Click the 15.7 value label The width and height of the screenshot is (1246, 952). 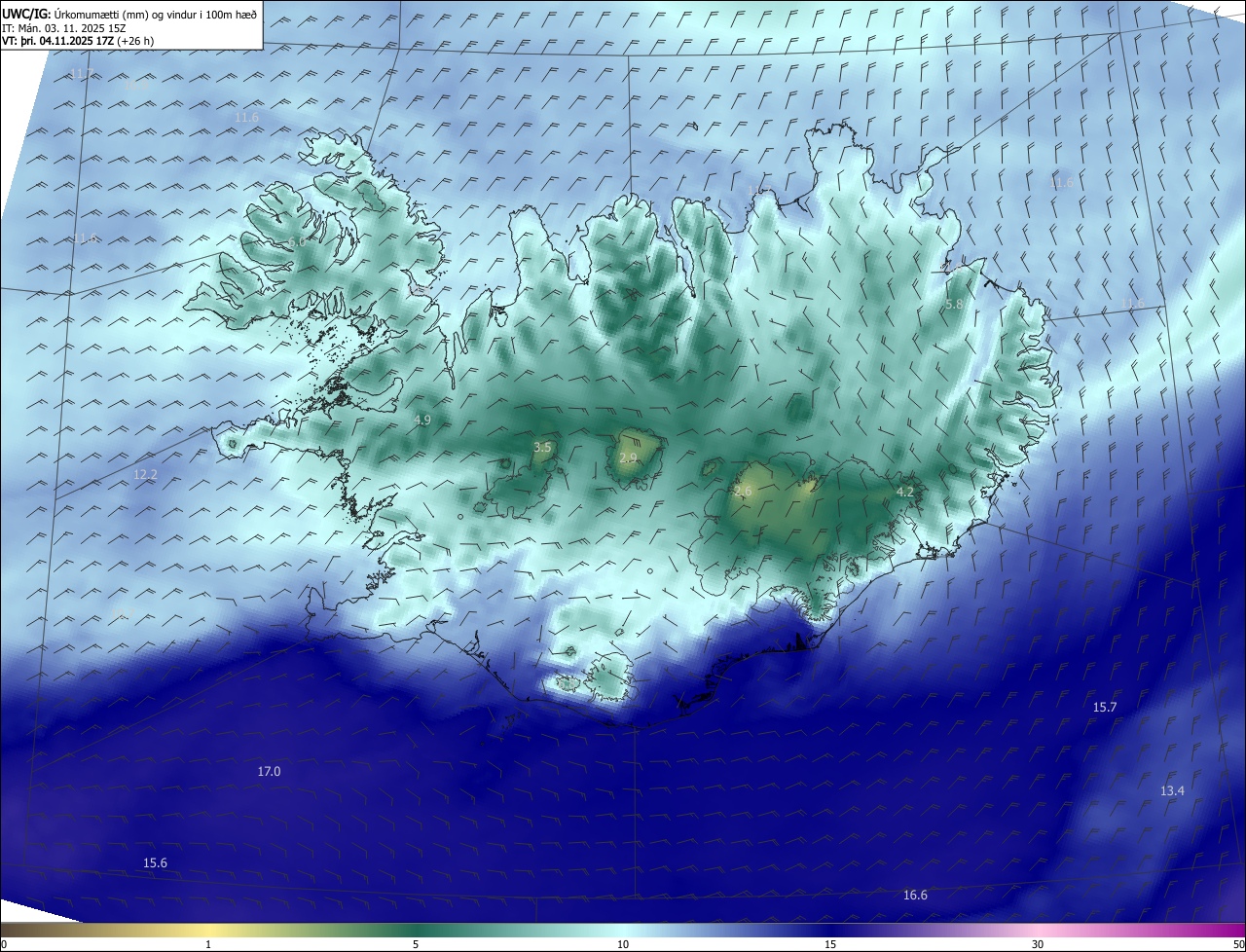pyautogui.click(x=1105, y=708)
